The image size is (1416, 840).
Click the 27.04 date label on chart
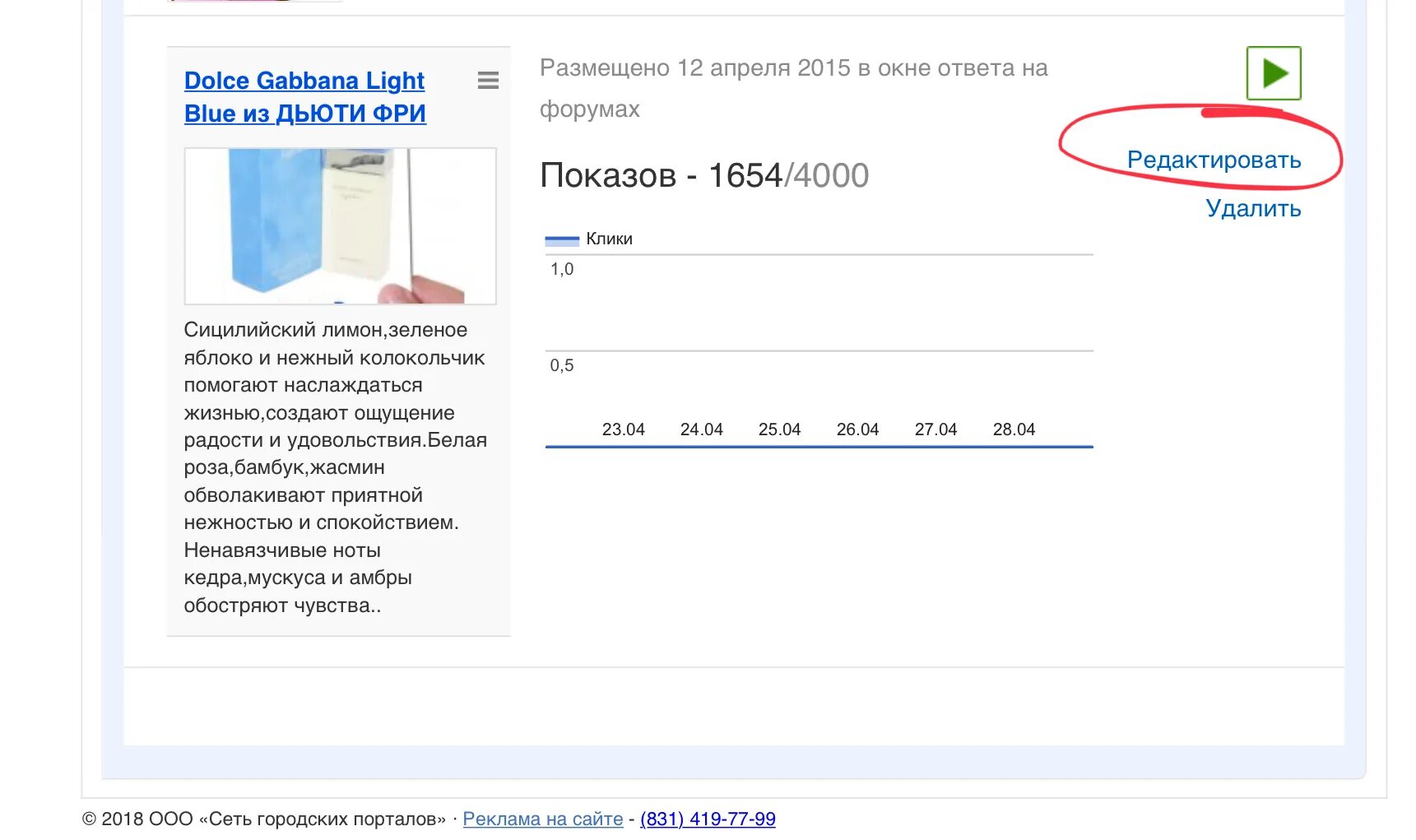tap(935, 429)
